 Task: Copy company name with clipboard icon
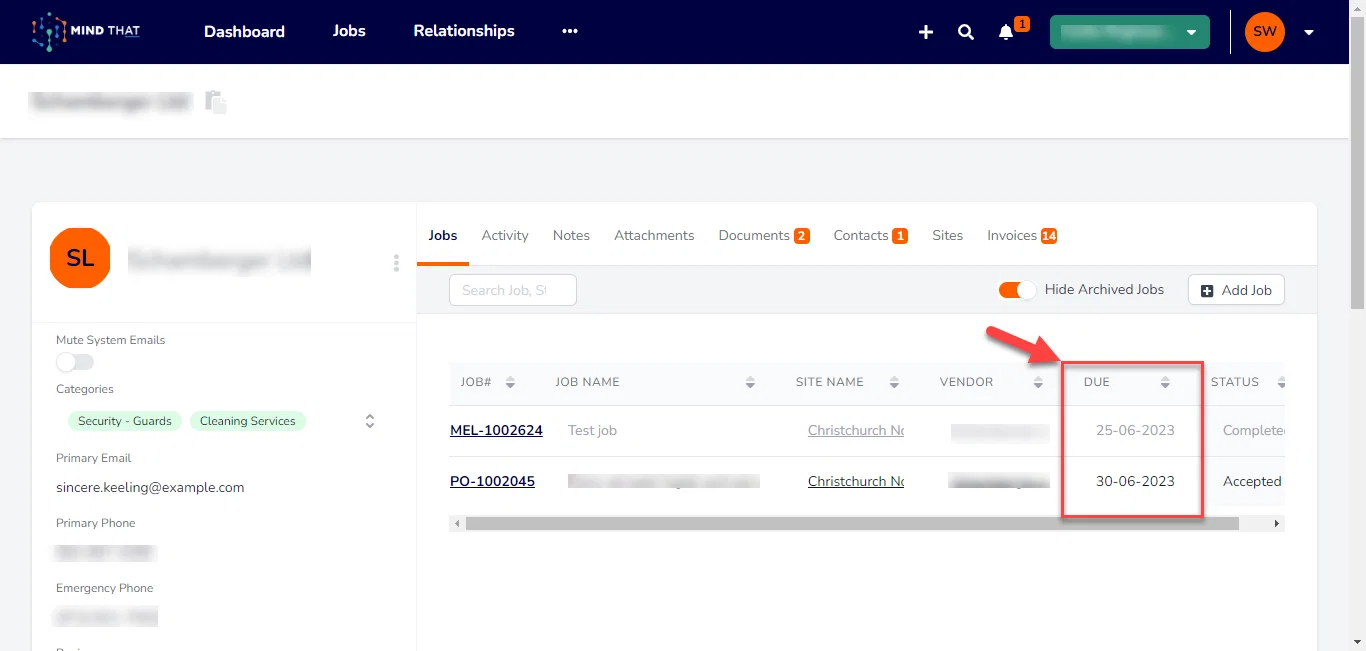click(216, 101)
